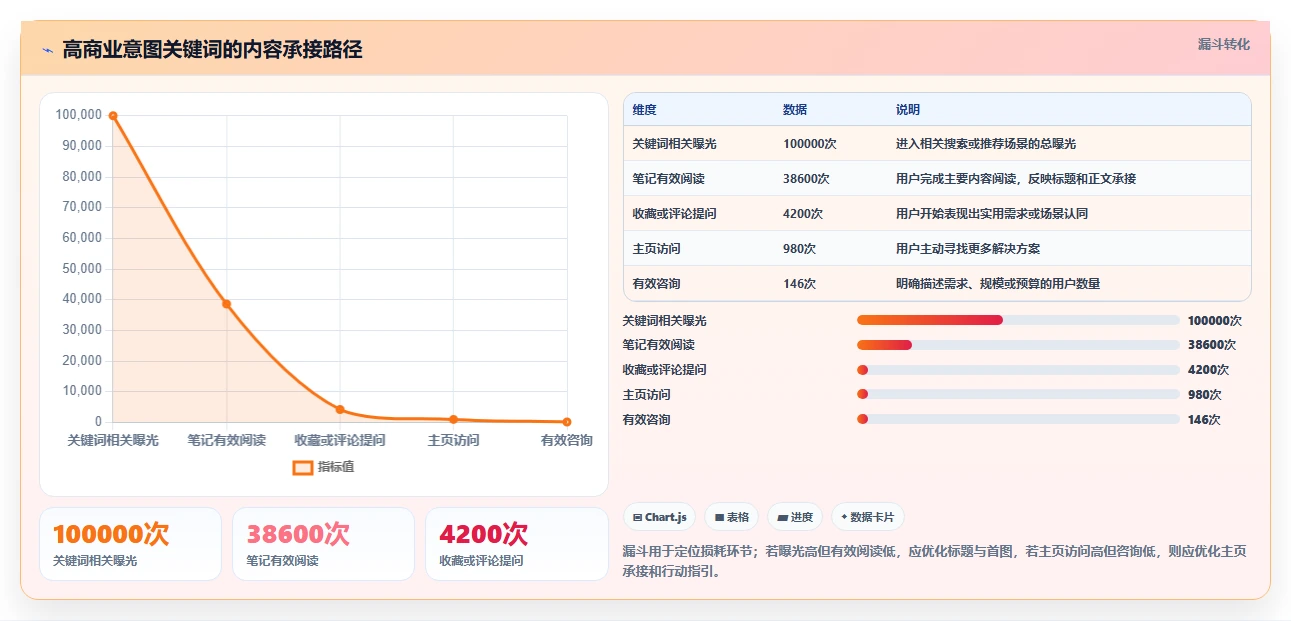This screenshot has width=1291, height=621.
Task: Click the 有效咨询 progress bar
Action: [1018, 419]
